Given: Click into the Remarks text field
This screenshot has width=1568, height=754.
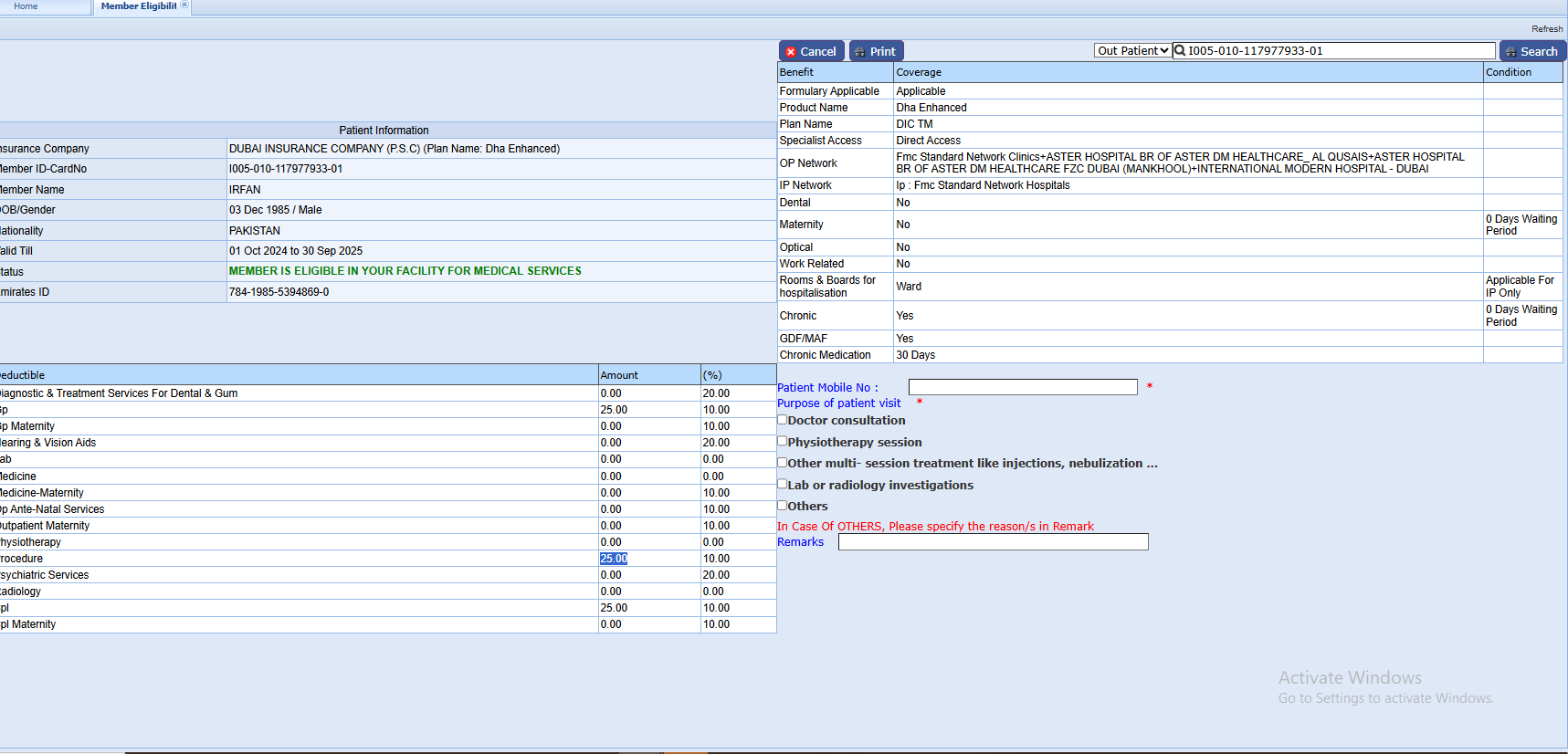Looking at the screenshot, I should (x=993, y=542).
